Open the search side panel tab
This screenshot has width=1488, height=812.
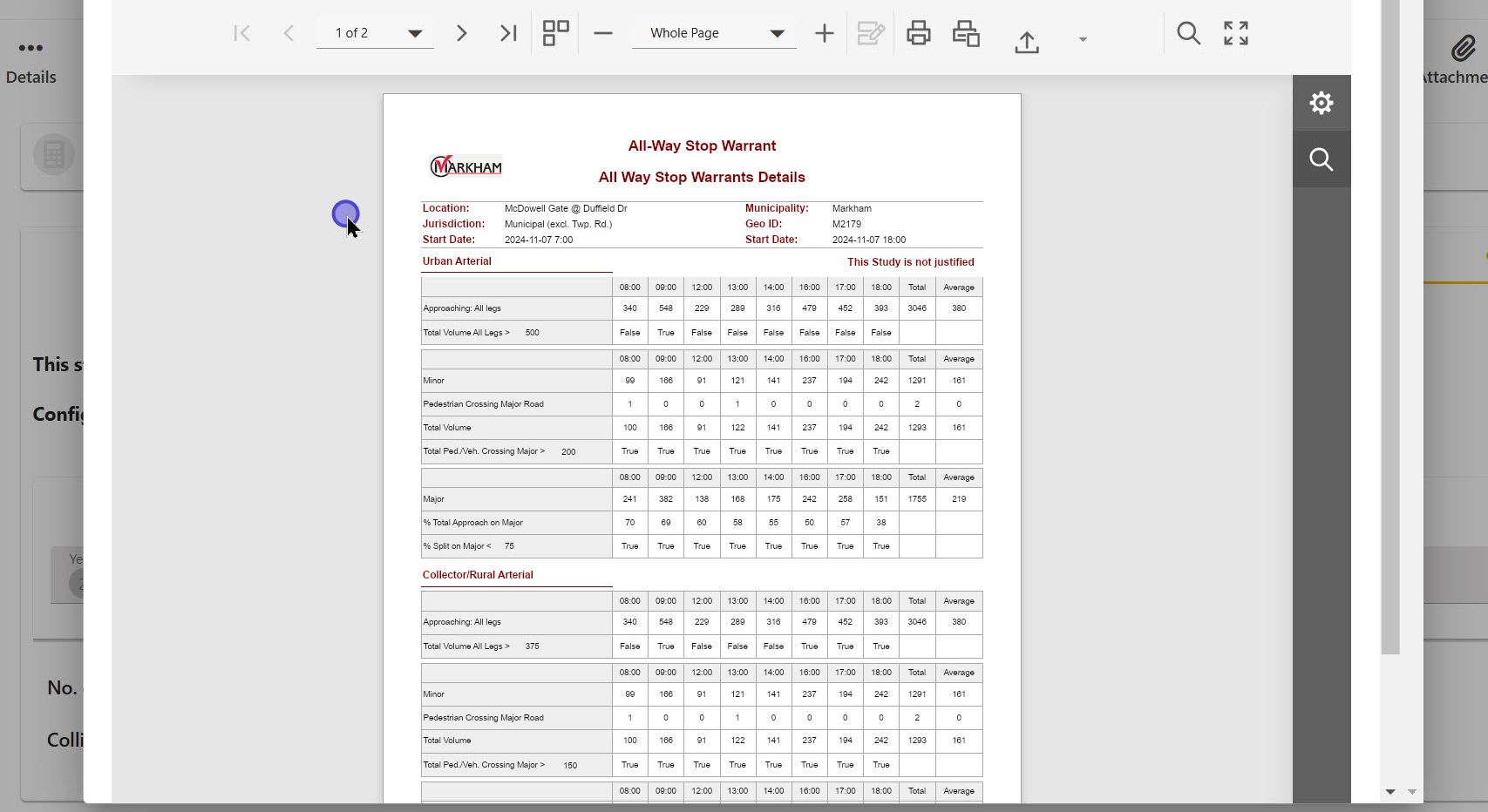pyautogui.click(x=1322, y=159)
